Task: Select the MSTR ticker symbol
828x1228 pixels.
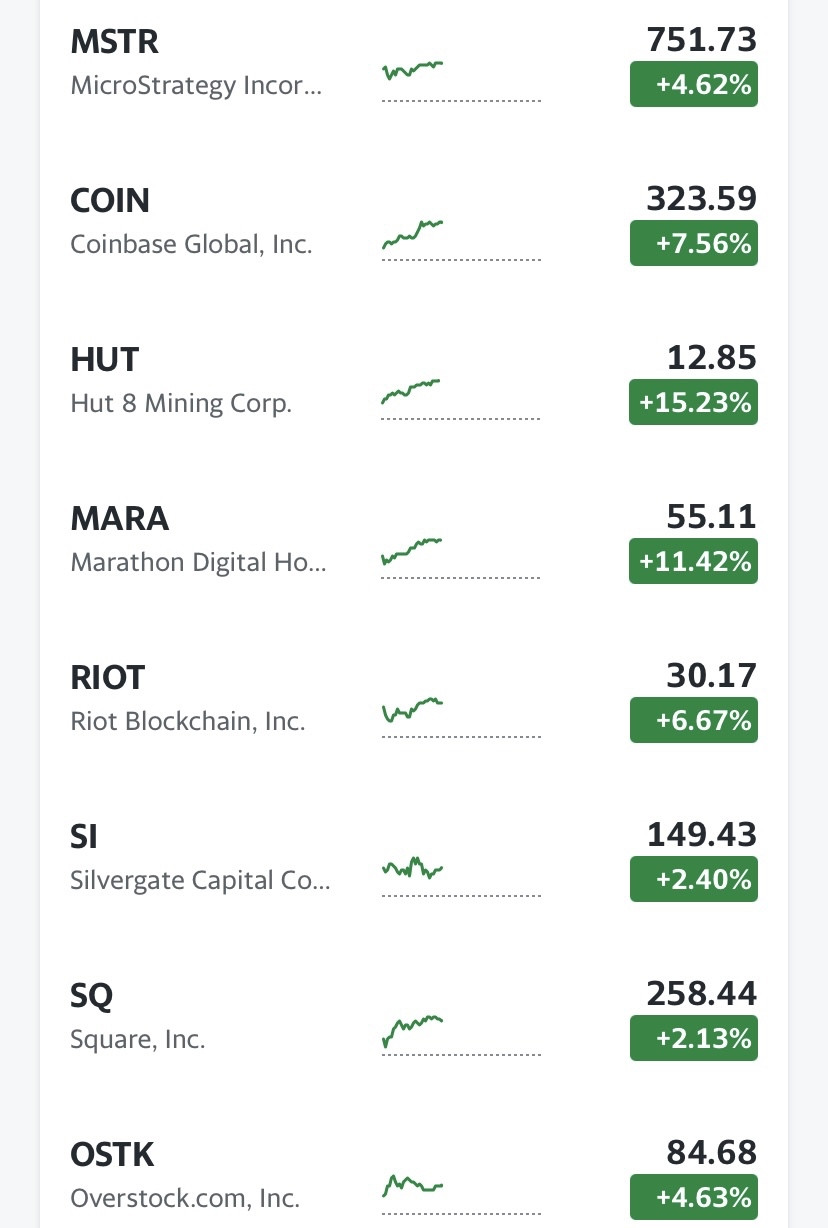Action: pos(115,42)
